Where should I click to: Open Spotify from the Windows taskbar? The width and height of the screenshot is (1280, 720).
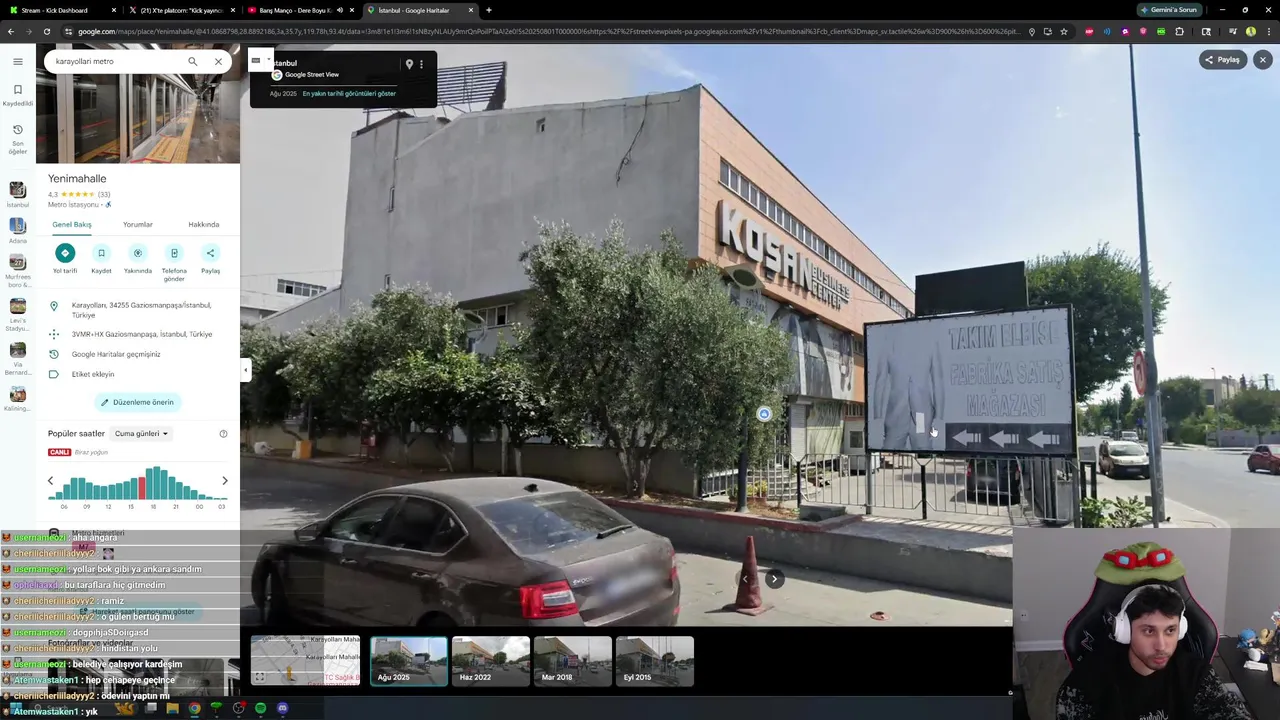pyautogui.click(x=261, y=708)
